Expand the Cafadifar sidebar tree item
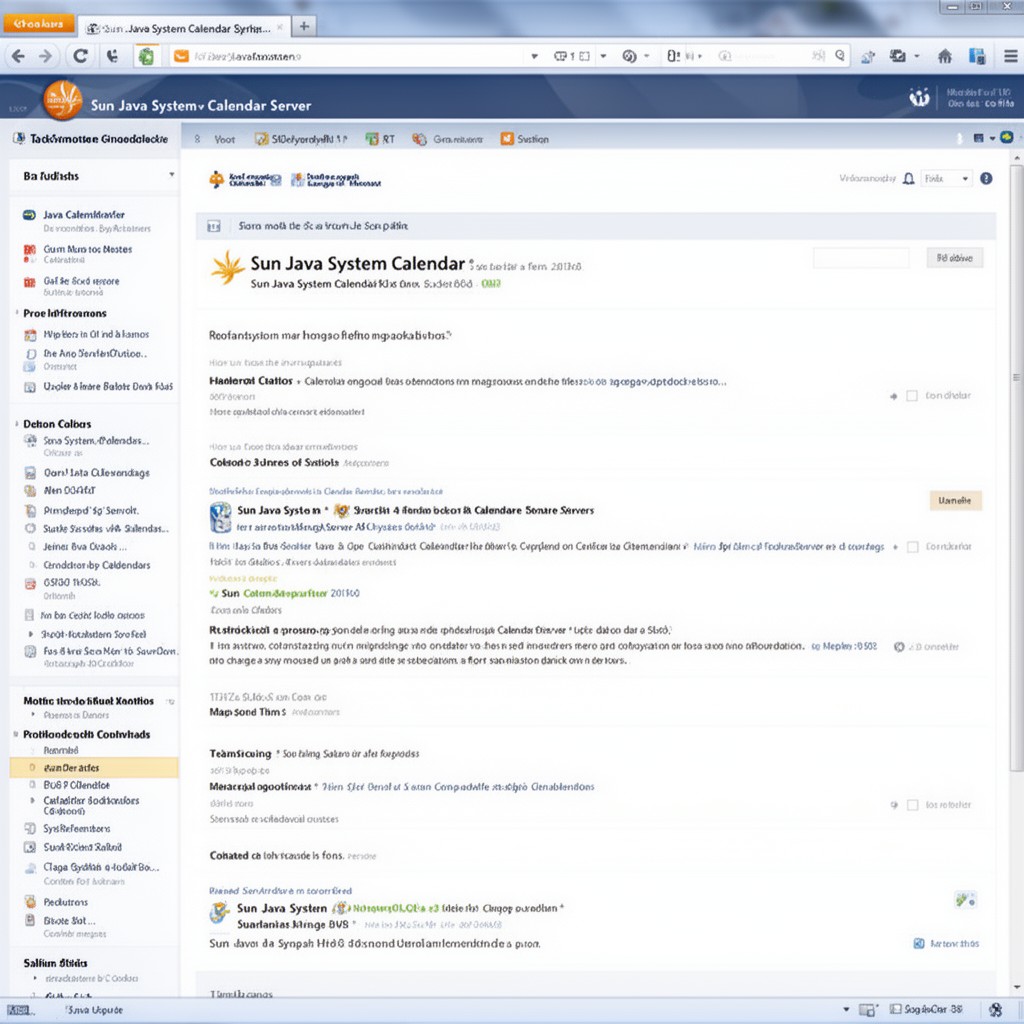 pos(32,800)
